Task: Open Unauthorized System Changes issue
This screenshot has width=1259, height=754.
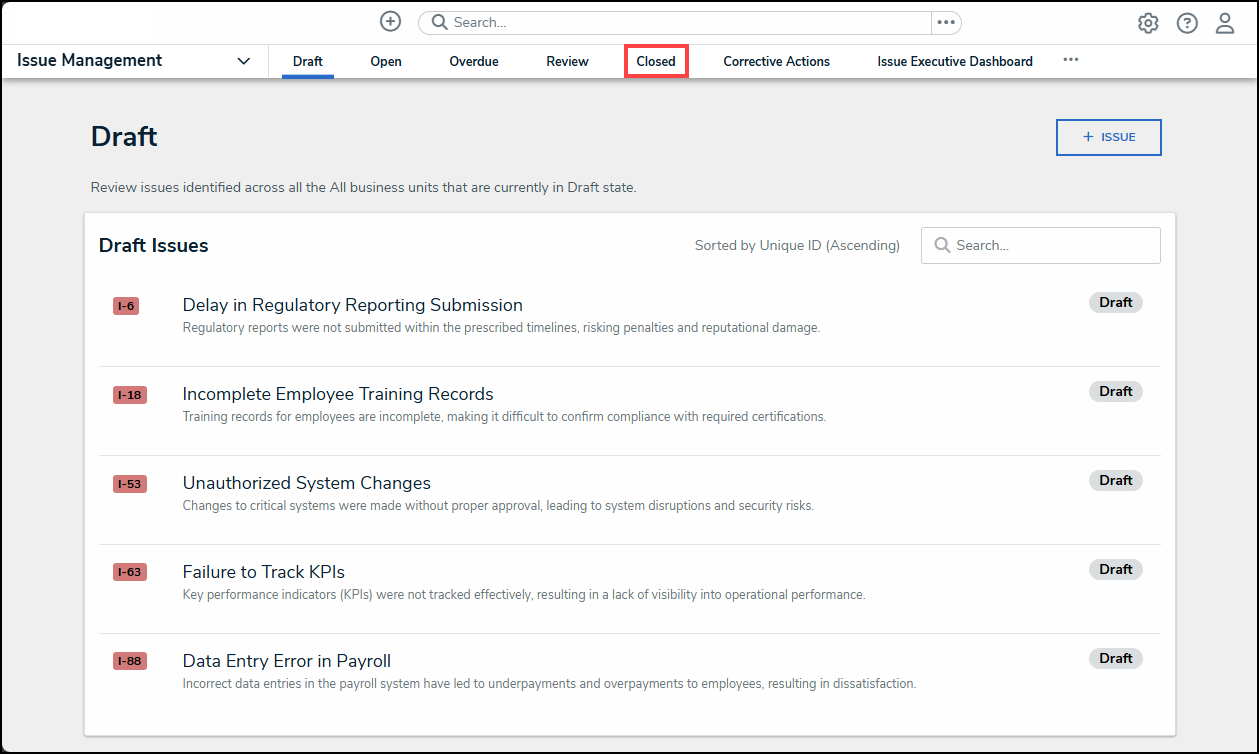Action: 306,483
